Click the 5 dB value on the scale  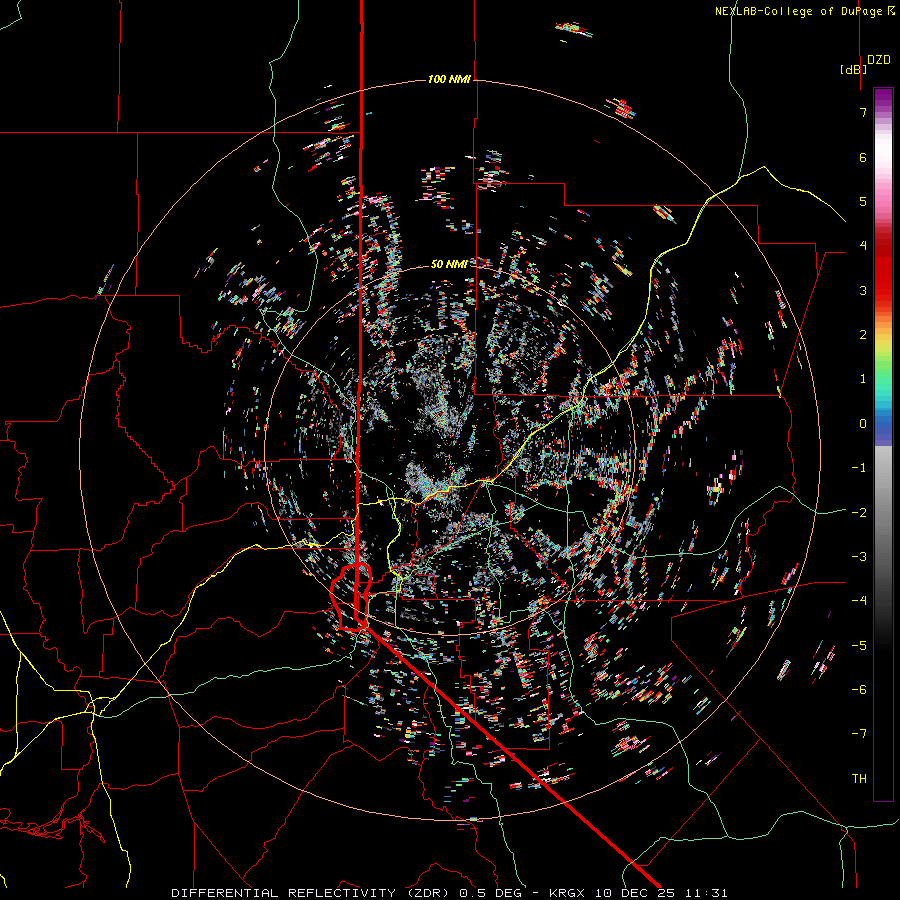863,201
